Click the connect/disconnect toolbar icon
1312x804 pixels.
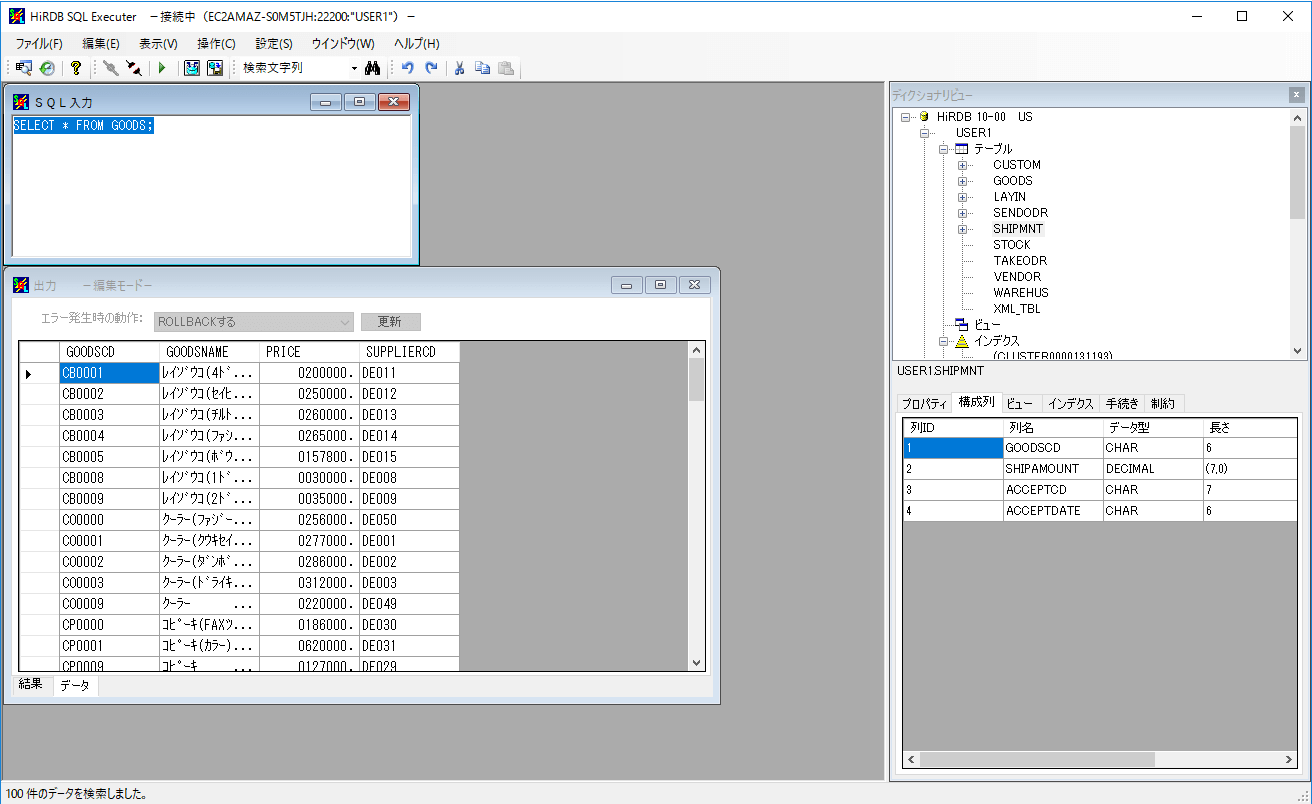tap(110, 67)
